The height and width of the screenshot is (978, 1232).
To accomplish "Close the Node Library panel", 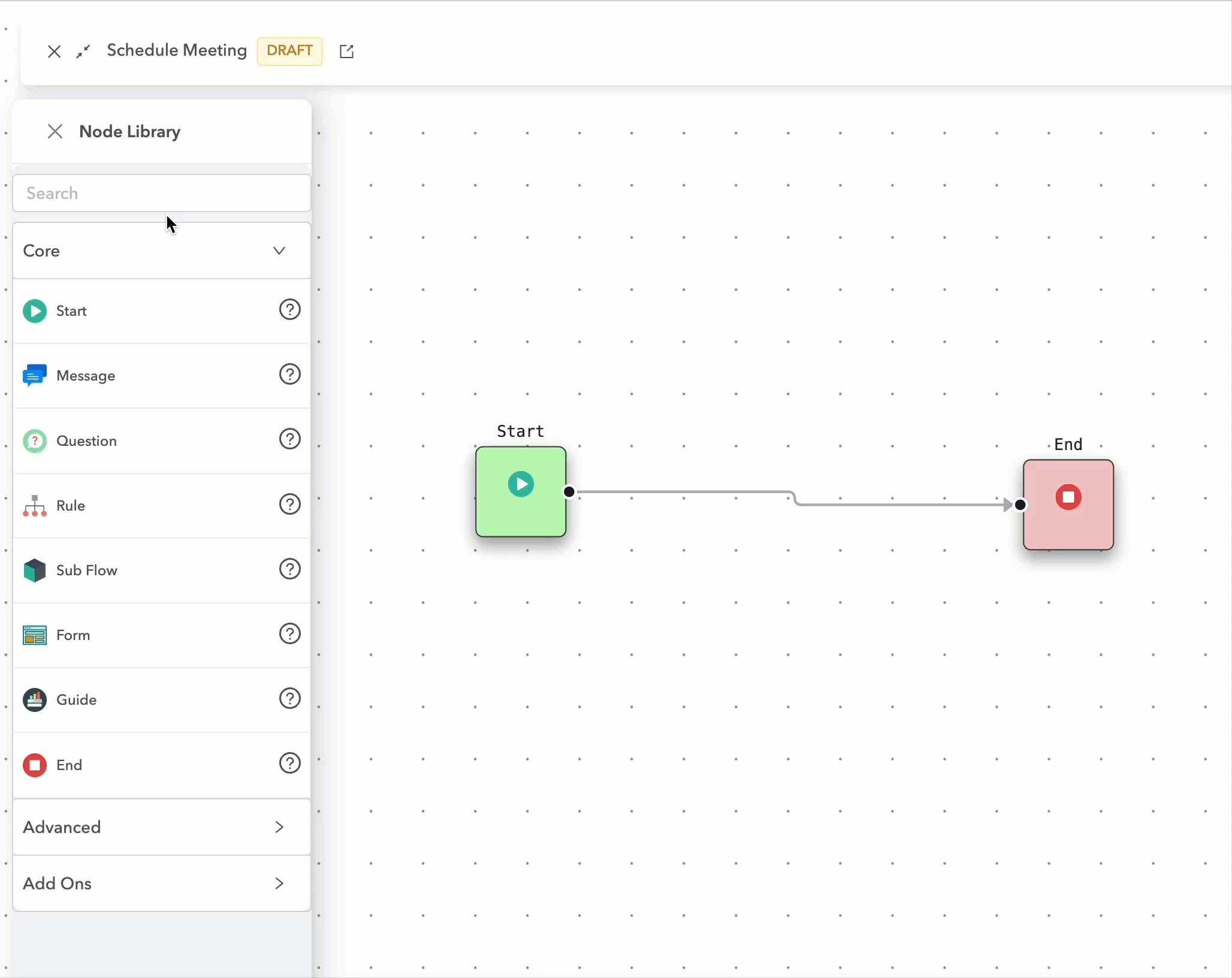I will 55,131.
